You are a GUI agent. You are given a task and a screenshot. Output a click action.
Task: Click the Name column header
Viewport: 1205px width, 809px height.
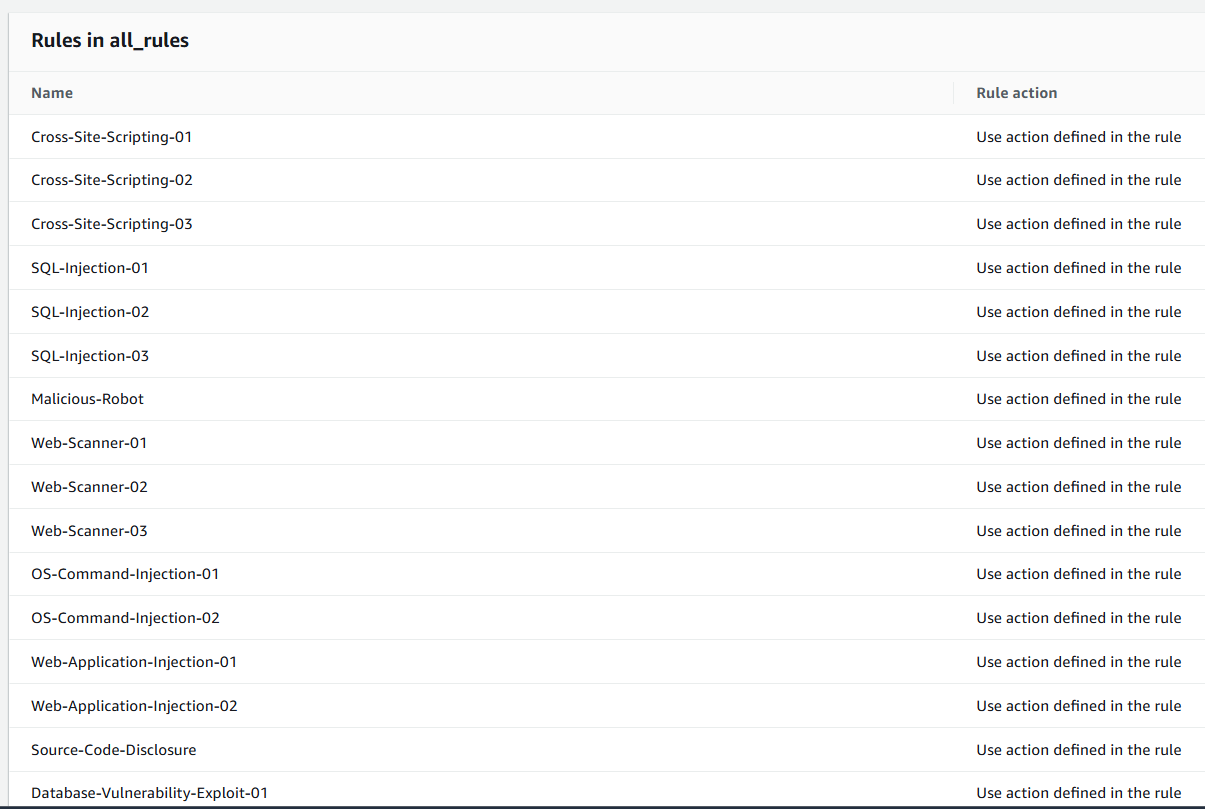pos(52,93)
